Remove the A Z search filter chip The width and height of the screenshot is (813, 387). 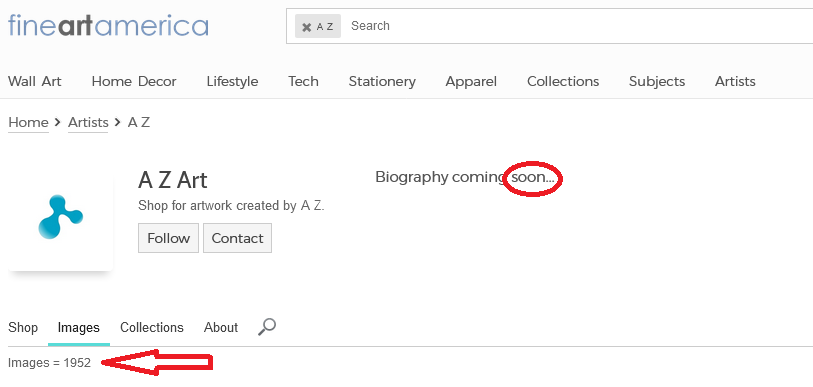[306, 27]
